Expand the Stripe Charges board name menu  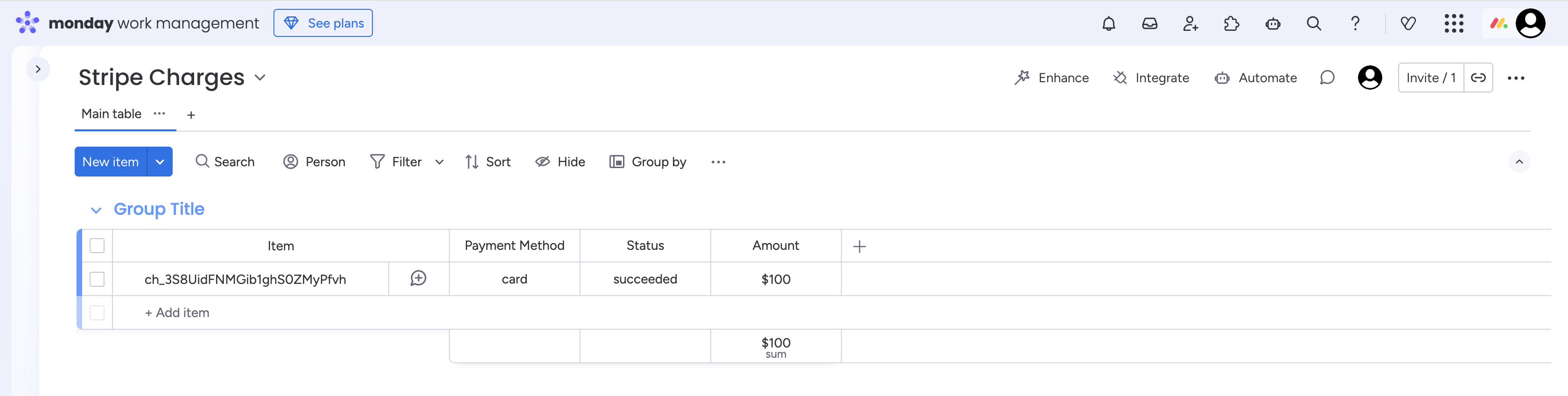pos(260,78)
